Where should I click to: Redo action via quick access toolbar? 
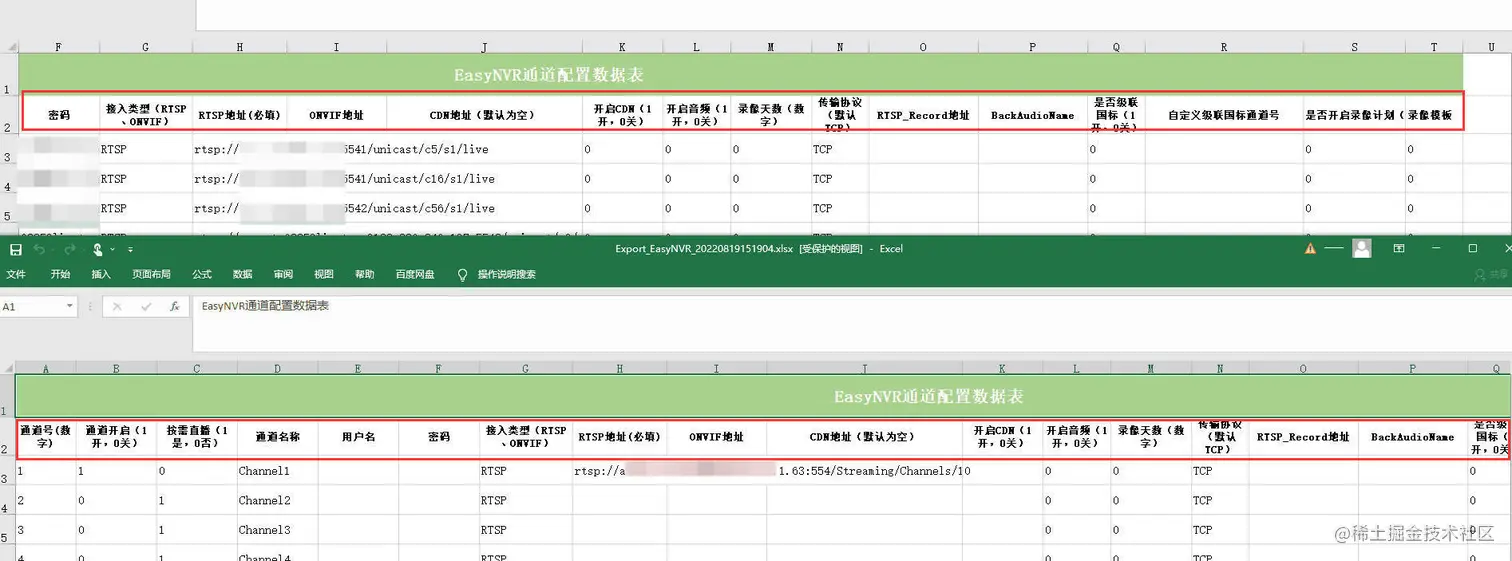(70, 249)
